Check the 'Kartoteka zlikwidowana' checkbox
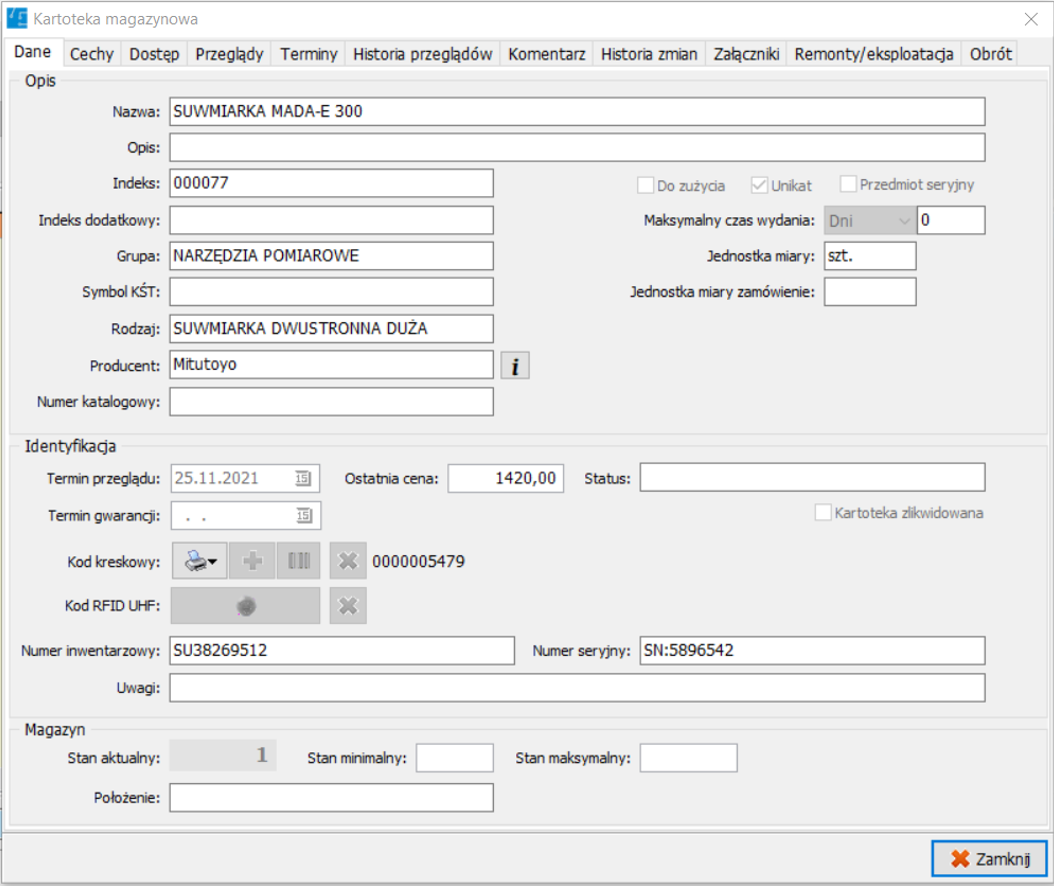 click(x=823, y=513)
